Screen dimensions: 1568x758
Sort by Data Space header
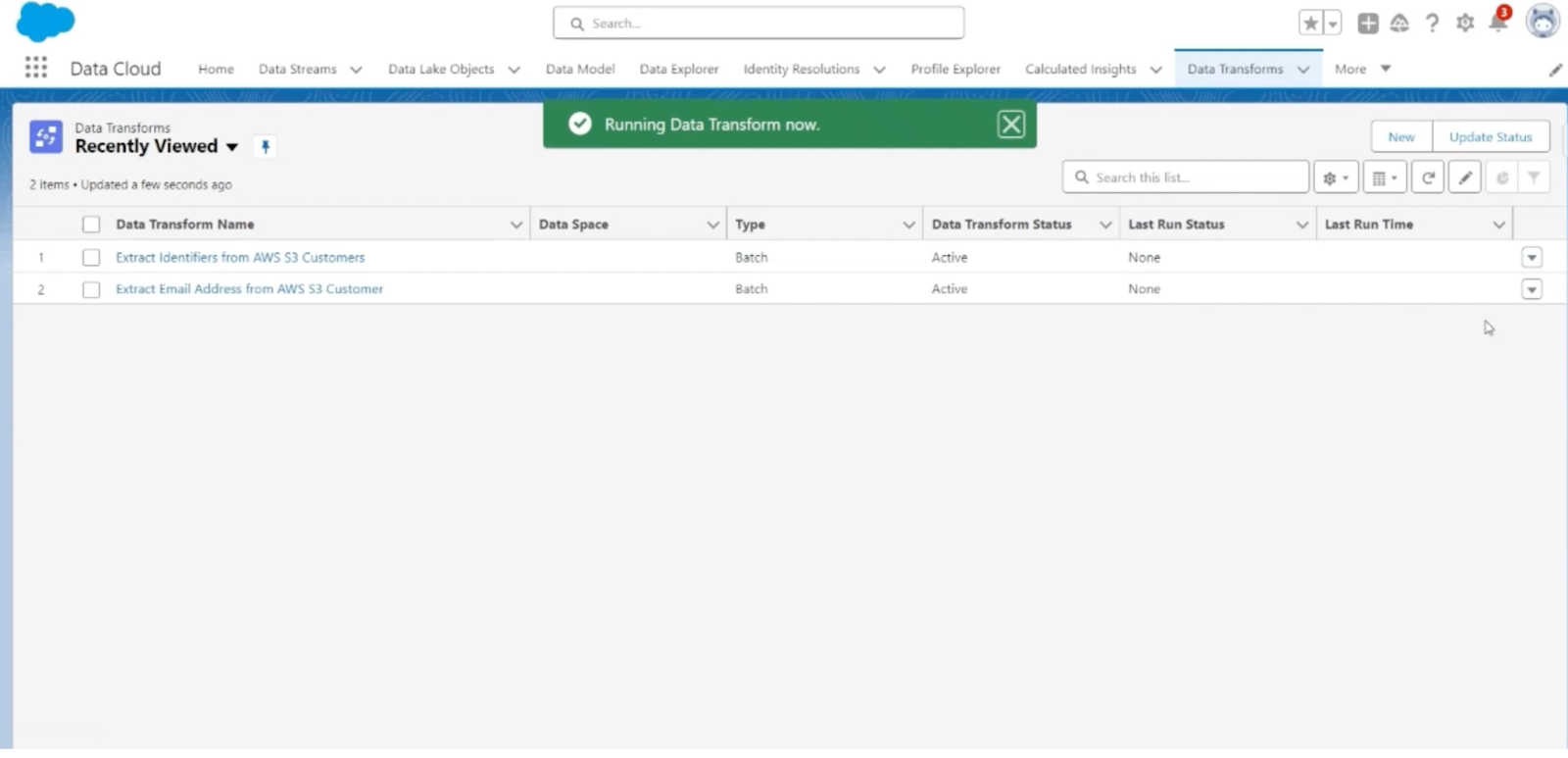(x=573, y=225)
